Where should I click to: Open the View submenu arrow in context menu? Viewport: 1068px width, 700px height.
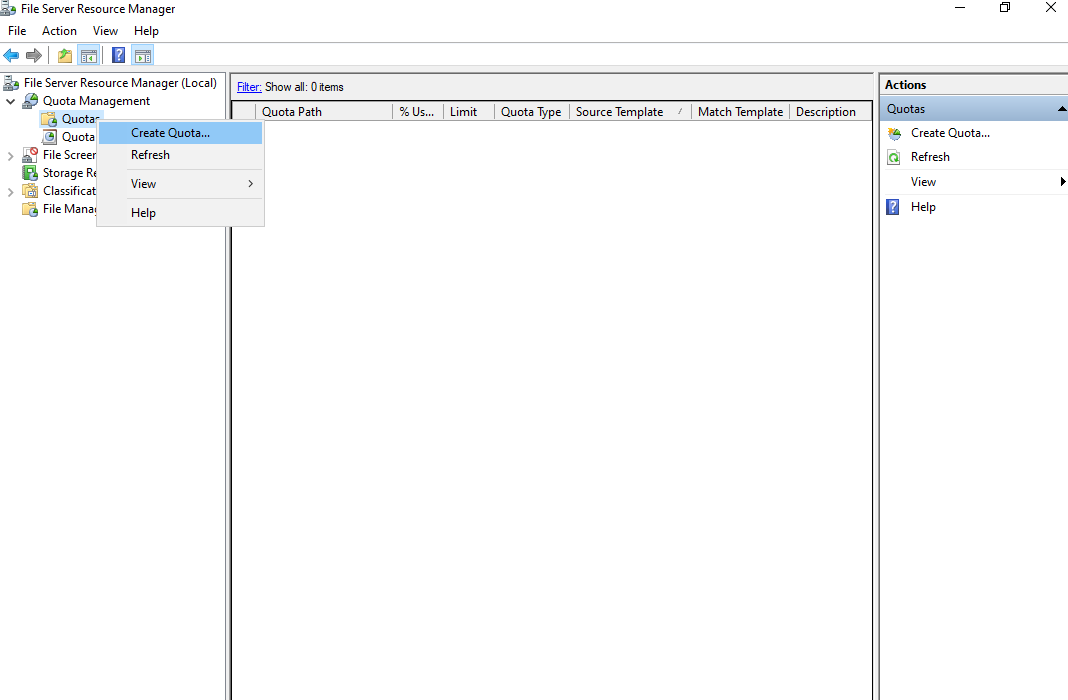coord(251,184)
